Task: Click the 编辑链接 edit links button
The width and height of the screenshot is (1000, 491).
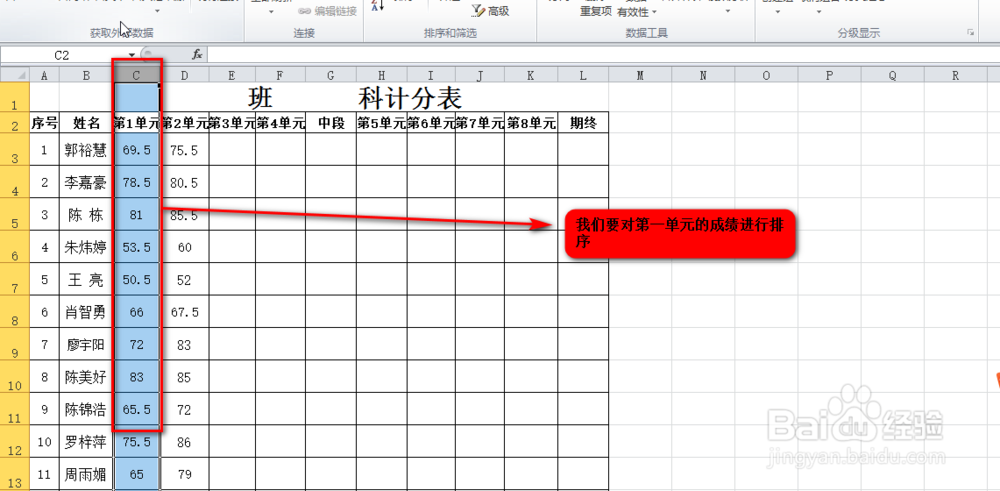Action: 327,11
